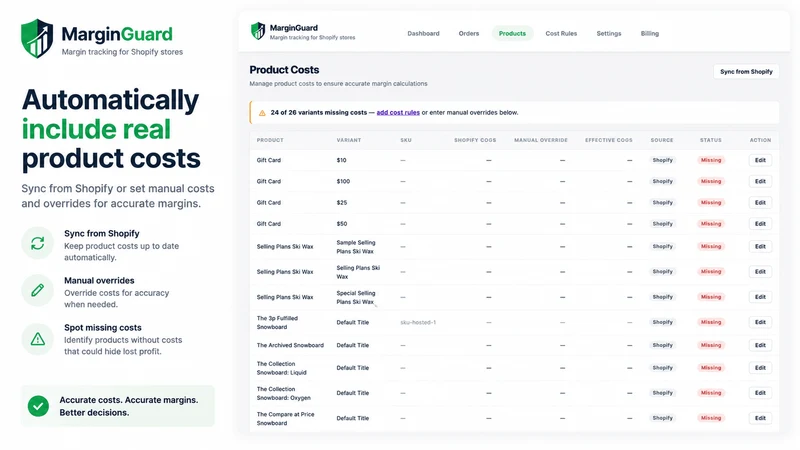Click the warning triangle in the missing costs banner

pyautogui.click(x=262, y=113)
